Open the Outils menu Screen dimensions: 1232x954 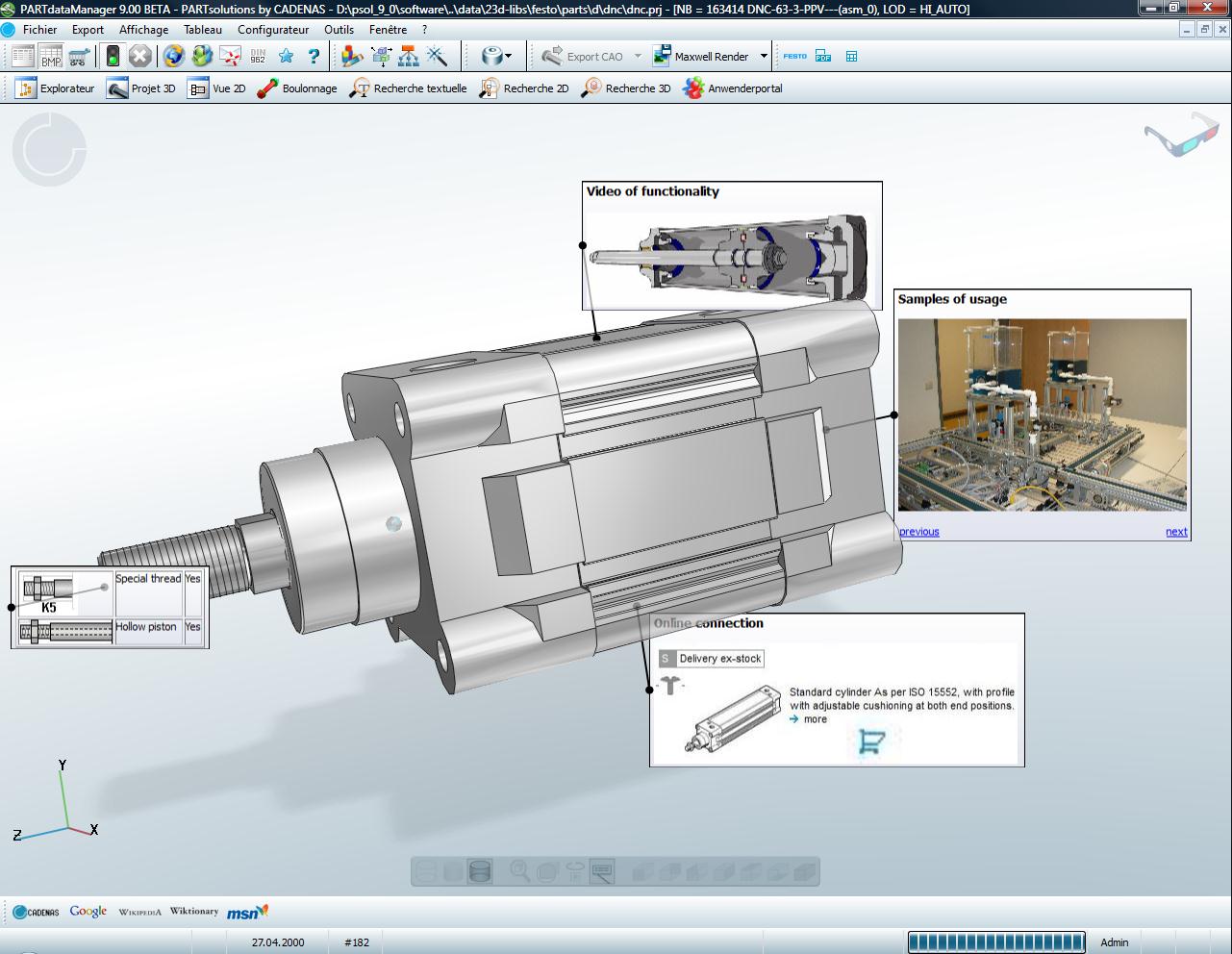pos(339,30)
